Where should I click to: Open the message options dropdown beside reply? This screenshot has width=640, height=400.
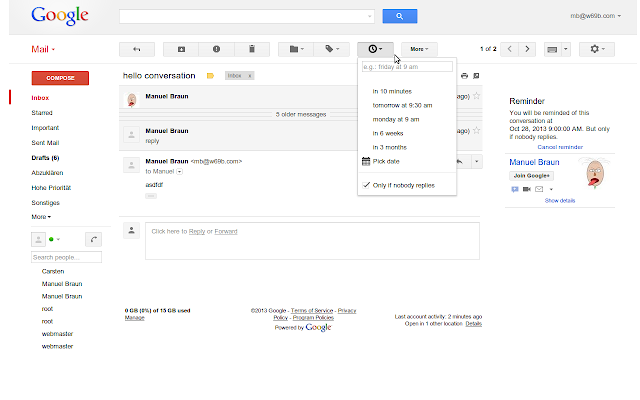[477, 162]
